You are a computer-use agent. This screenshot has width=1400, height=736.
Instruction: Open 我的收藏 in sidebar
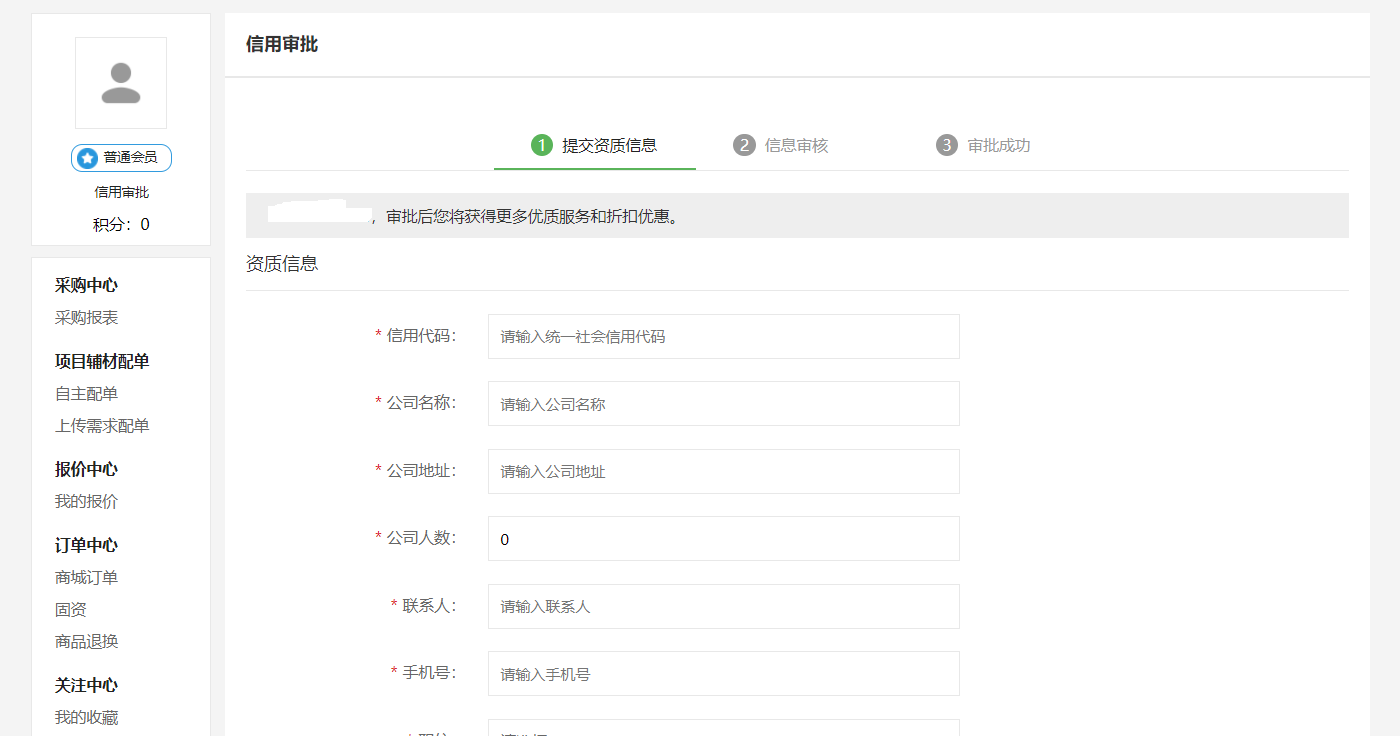click(87, 718)
